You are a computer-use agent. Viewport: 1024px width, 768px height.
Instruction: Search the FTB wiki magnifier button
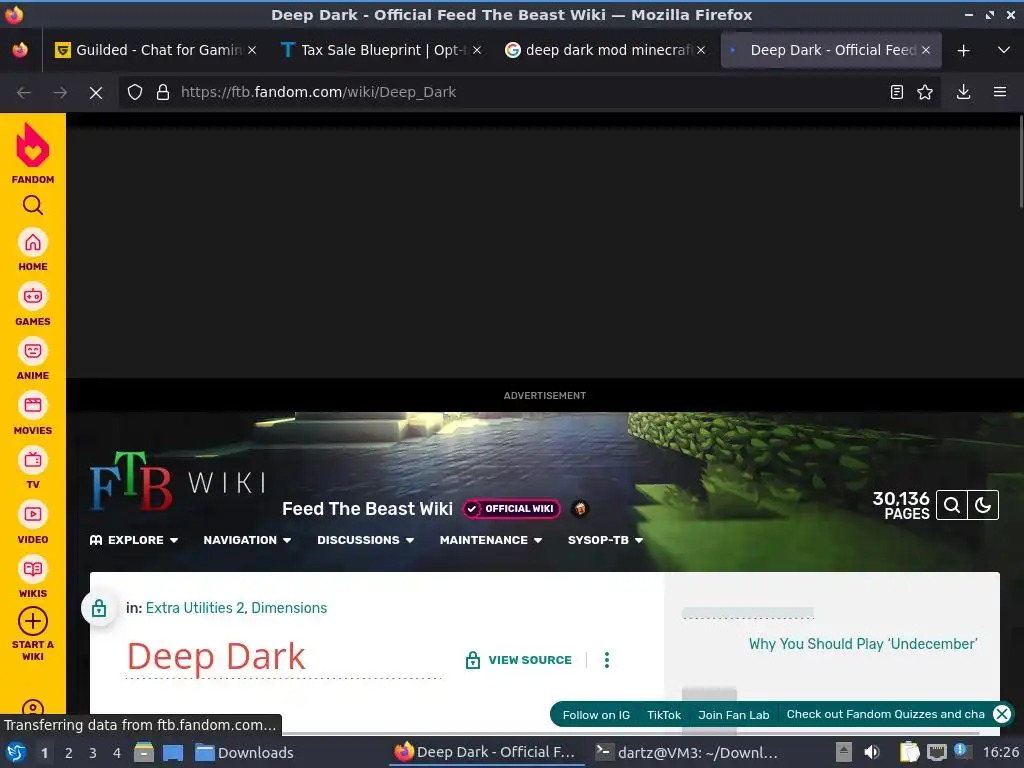[952, 505]
